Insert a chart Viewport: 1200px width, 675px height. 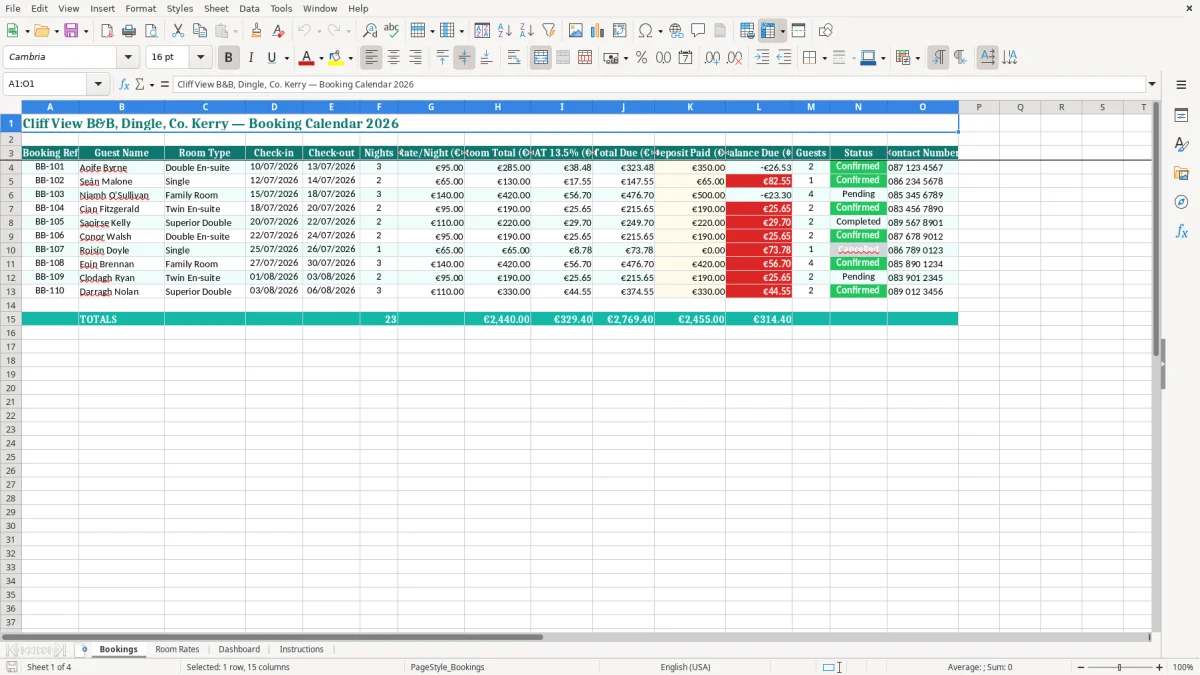pos(598,31)
